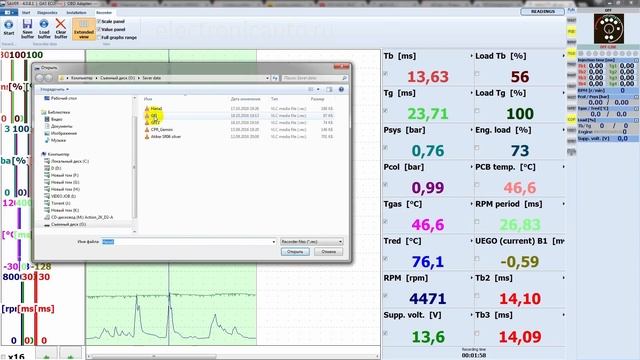640x360 pixels.
Task: Open the address bar history dropdown
Action: (267, 78)
